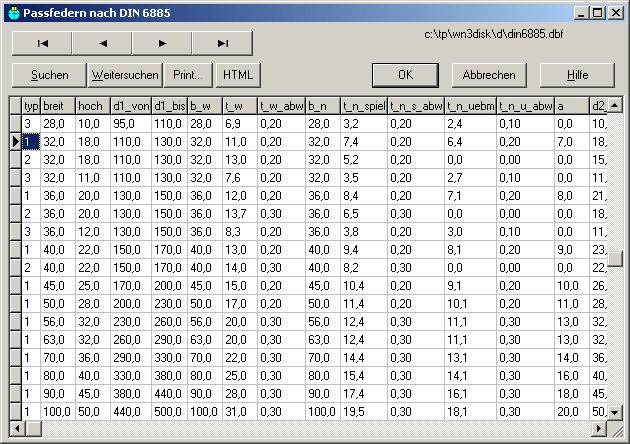Jump to the last record
The image size is (630, 444).
pyautogui.click(x=222, y=43)
